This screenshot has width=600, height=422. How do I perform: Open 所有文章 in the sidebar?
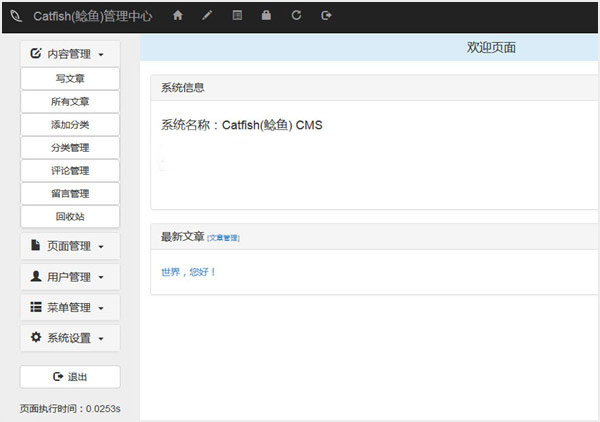(x=70, y=102)
